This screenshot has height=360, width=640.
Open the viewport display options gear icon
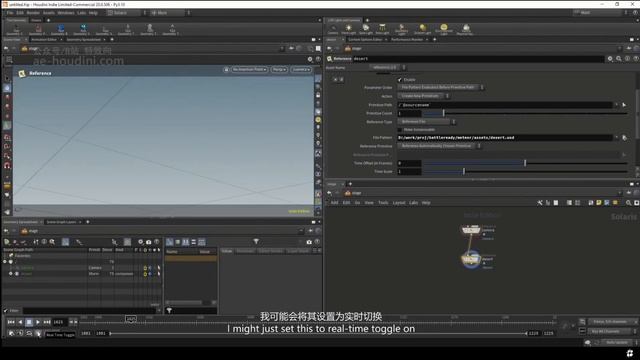310,60
